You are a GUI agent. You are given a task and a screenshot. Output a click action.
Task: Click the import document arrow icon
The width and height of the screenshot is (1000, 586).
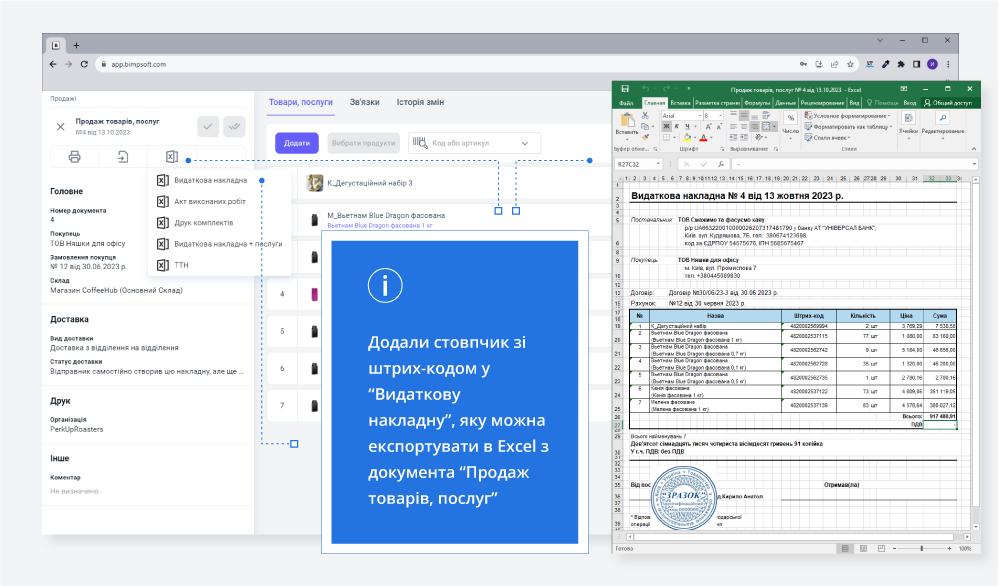click(x=123, y=157)
